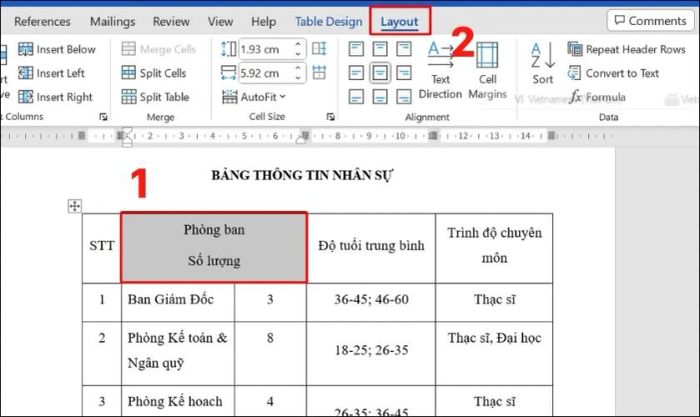Click the table move handle
Image resolution: width=700 pixels, height=417 pixels.
pyautogui.click(x=75, y=206)
